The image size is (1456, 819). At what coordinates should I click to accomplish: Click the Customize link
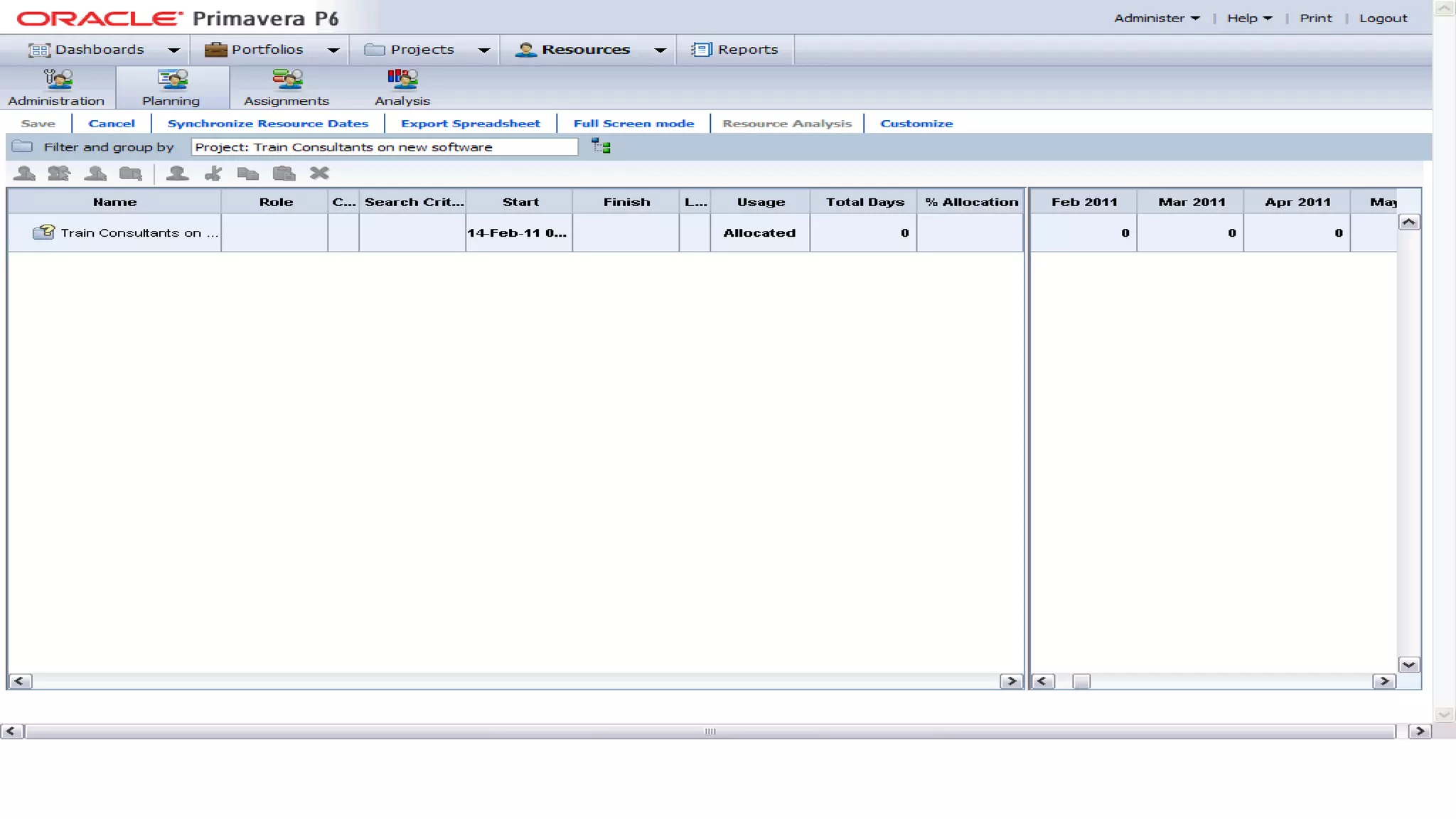[x=916, y=124]
